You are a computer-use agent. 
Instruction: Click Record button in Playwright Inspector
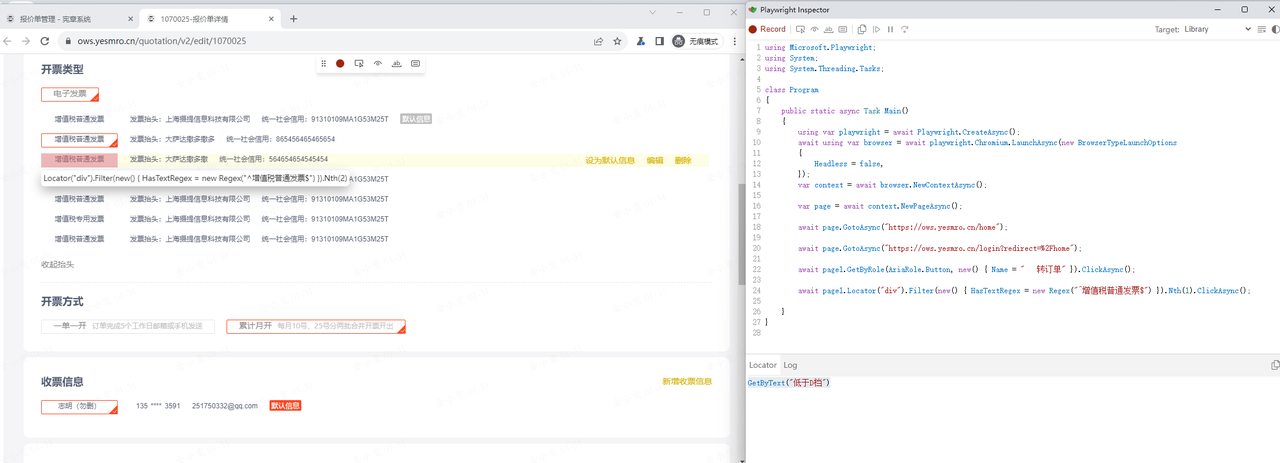click(x=767, y=29)
